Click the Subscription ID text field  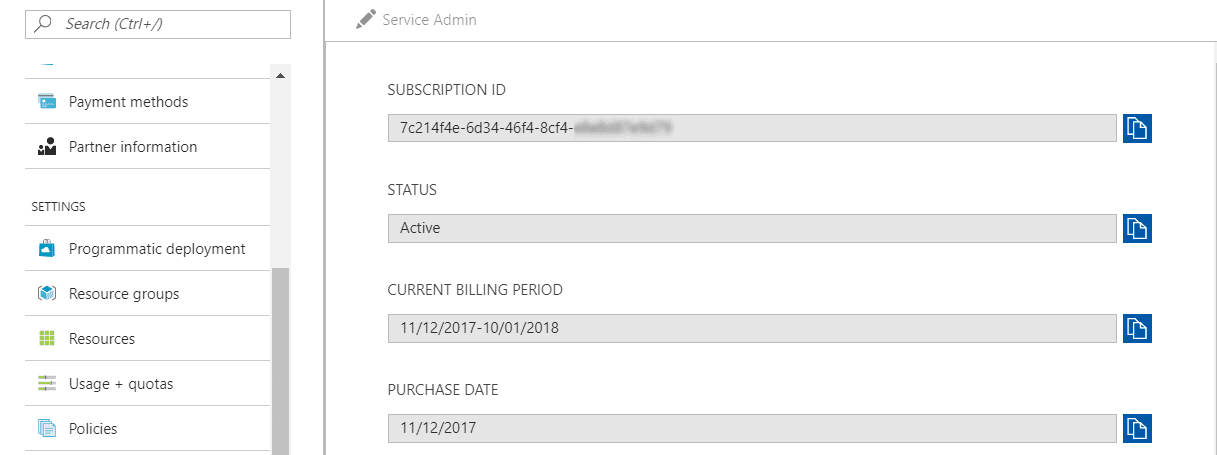coord(751,128)
